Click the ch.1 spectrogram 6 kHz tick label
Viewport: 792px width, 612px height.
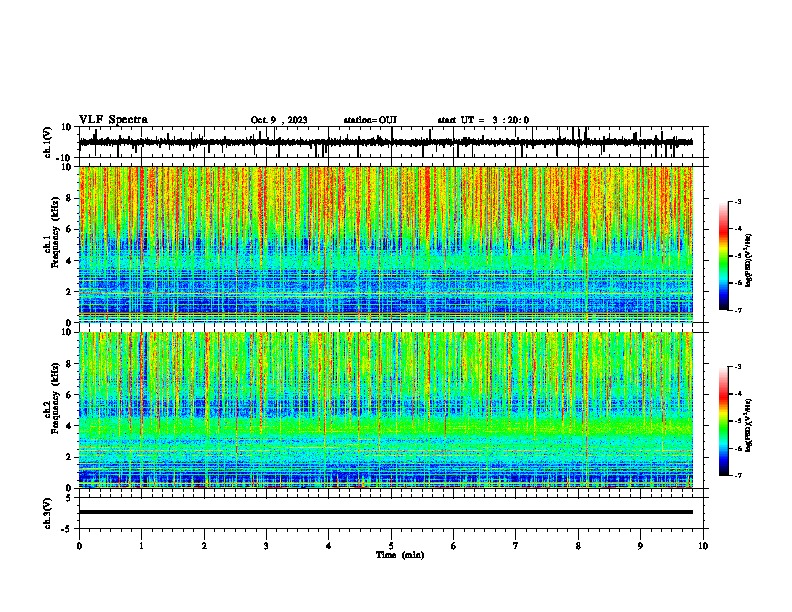[x=69, y=229]
